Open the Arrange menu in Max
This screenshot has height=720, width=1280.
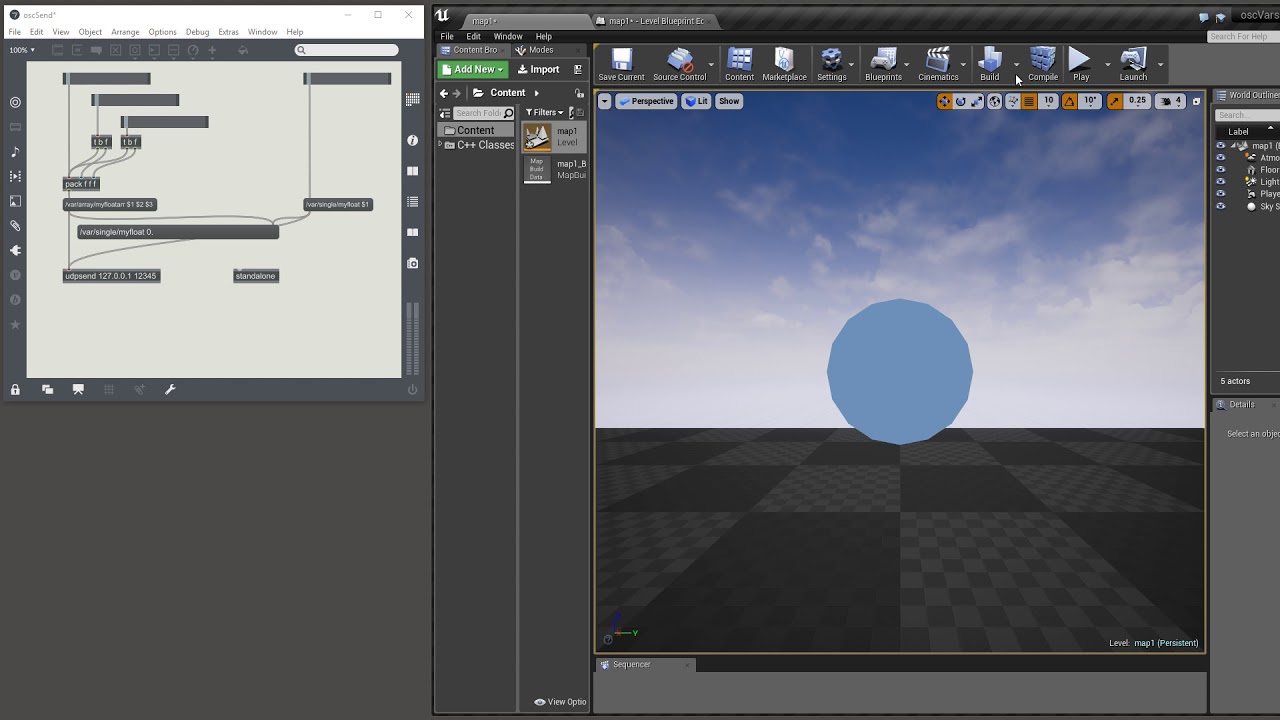coord(125,32)
